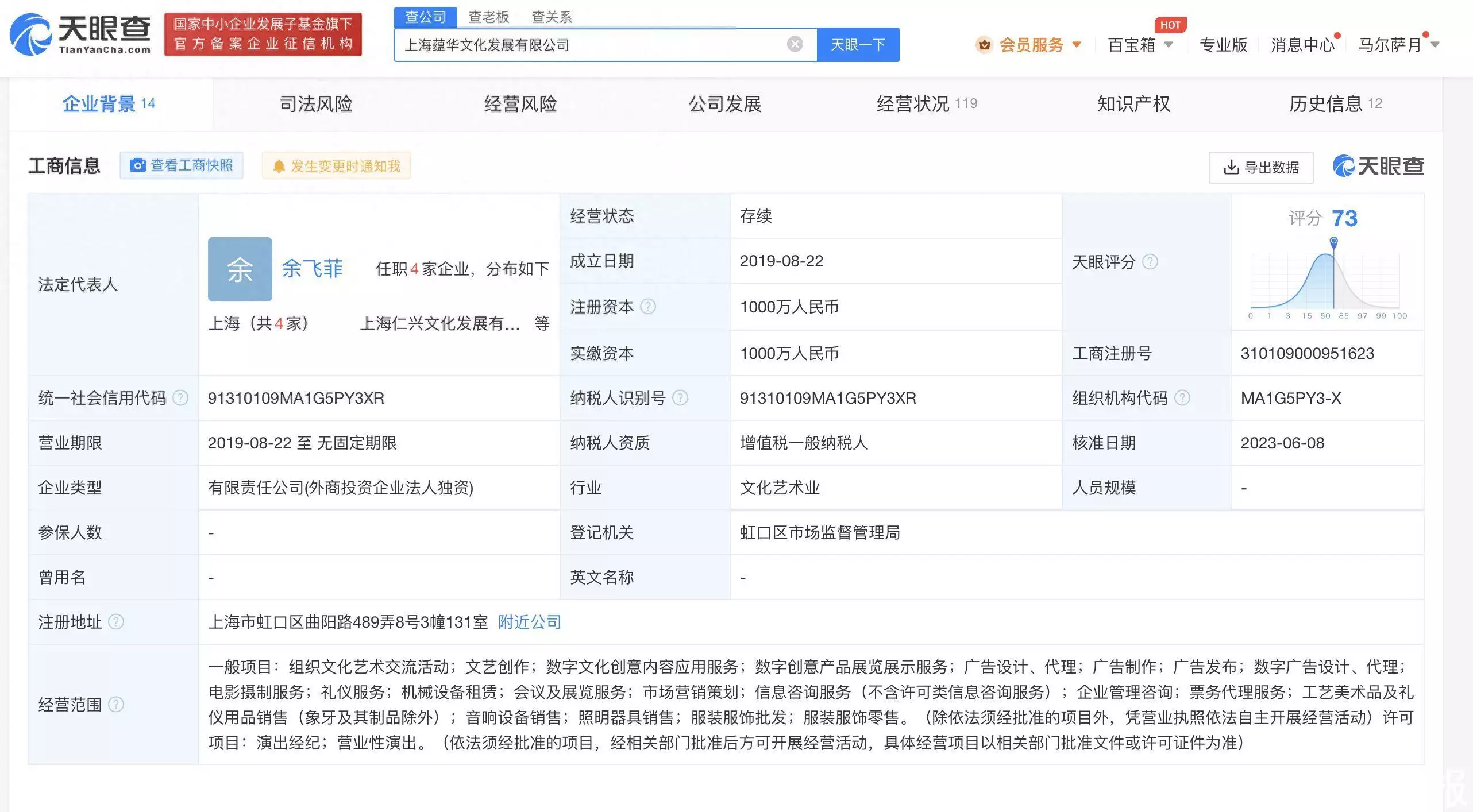Click the help icon next to 注册资本
Viewport: 1473px width, 812px height.
tap(647, 307)
